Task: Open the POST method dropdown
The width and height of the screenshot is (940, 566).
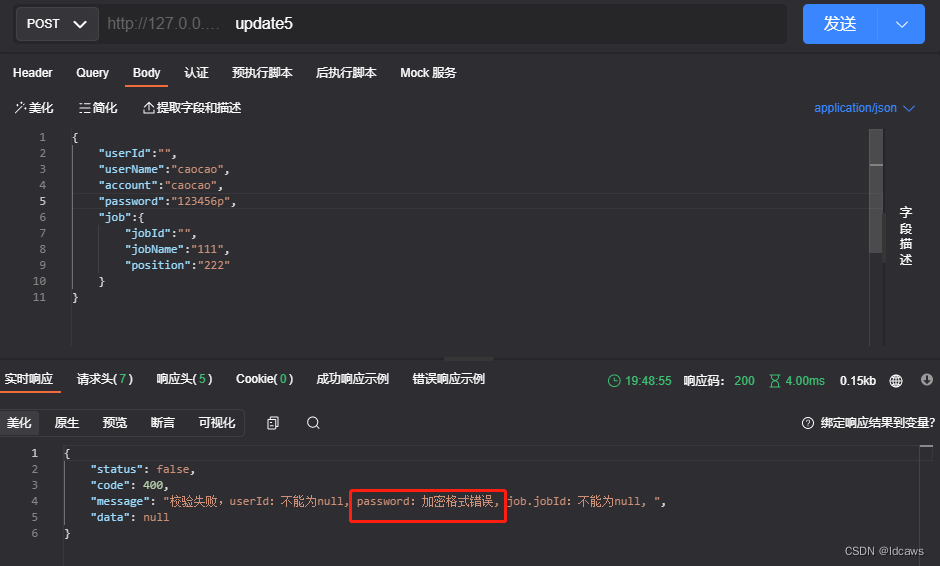Action: (57, 24)
